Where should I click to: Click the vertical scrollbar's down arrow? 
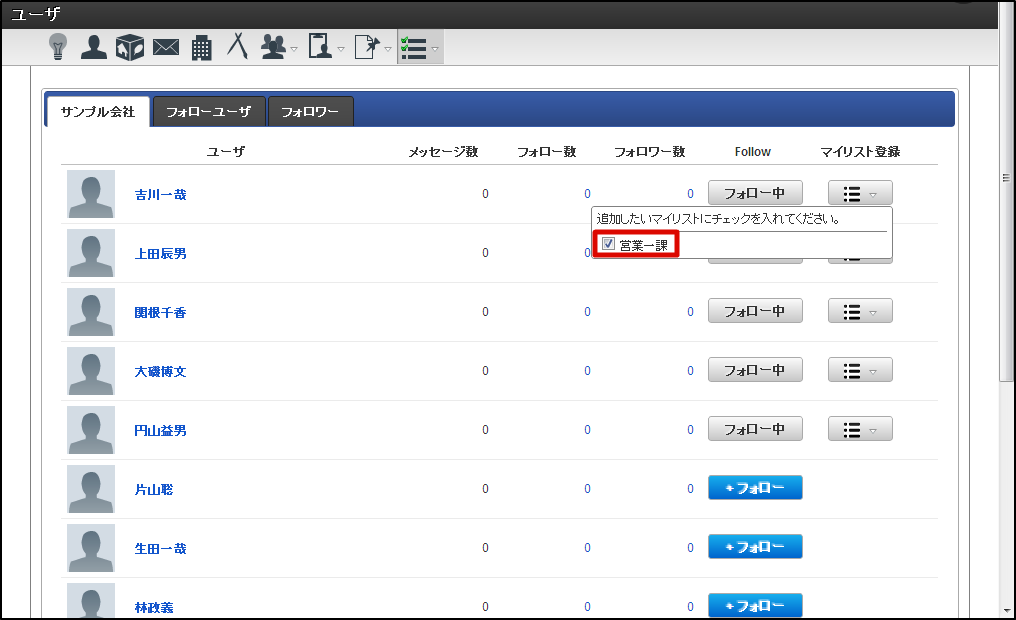pos(1006,609)
